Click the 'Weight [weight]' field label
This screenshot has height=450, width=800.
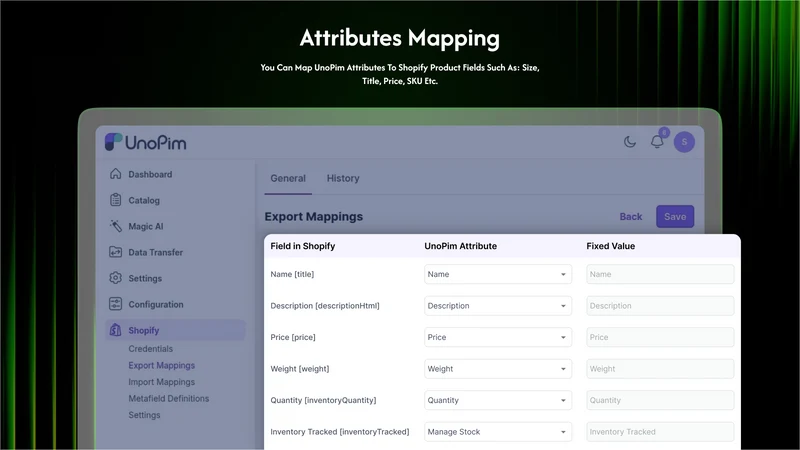pos(299,369)
